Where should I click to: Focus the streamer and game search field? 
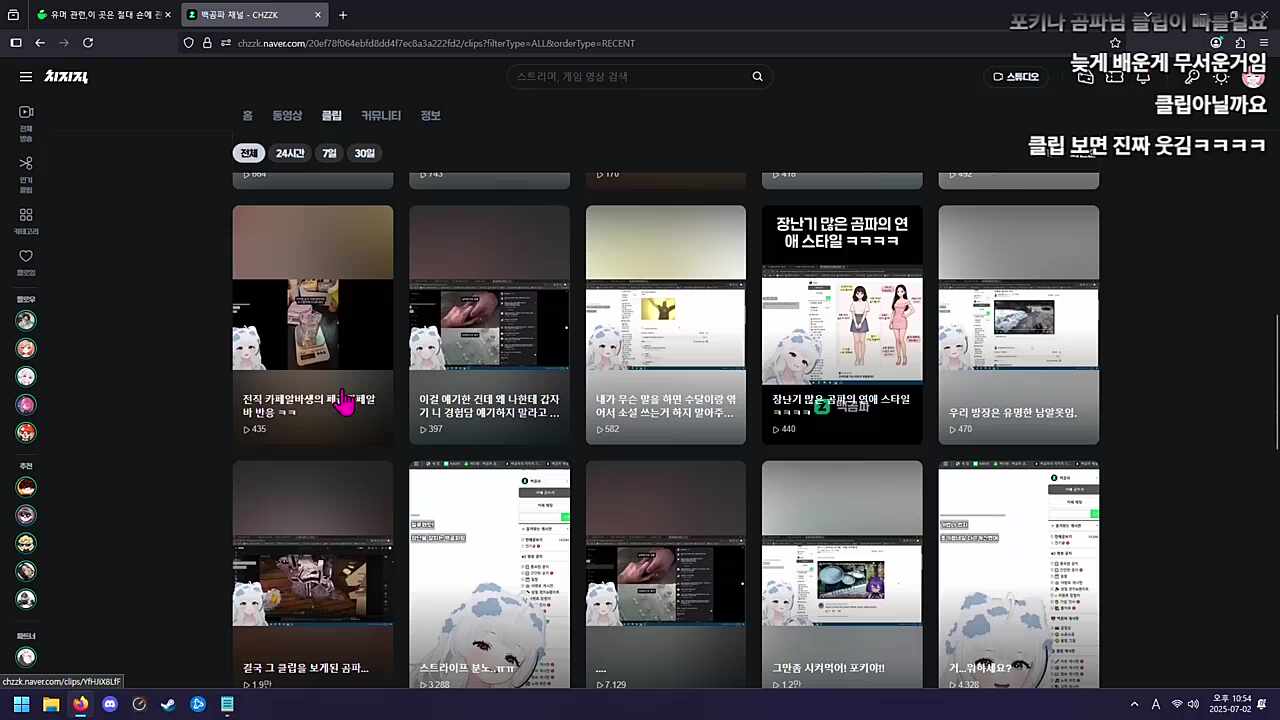coord(630,77)
